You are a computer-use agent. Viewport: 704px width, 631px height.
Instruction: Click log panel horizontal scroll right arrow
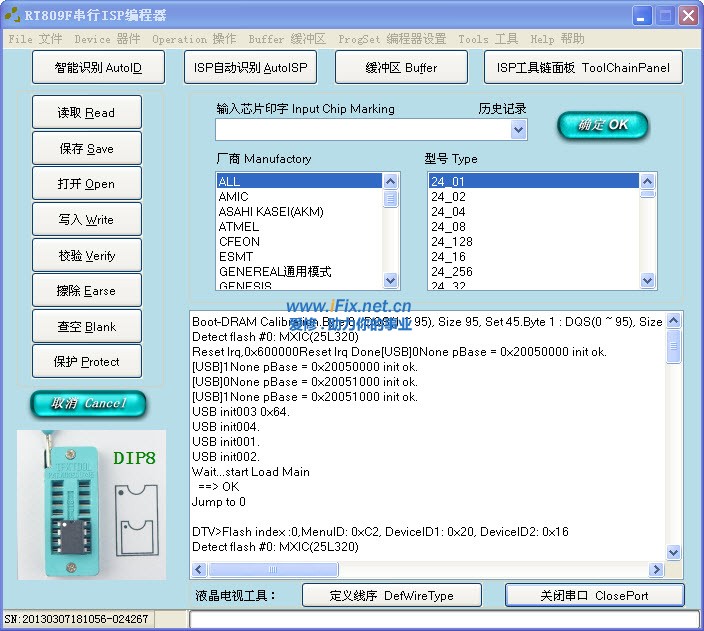point(656,569)
